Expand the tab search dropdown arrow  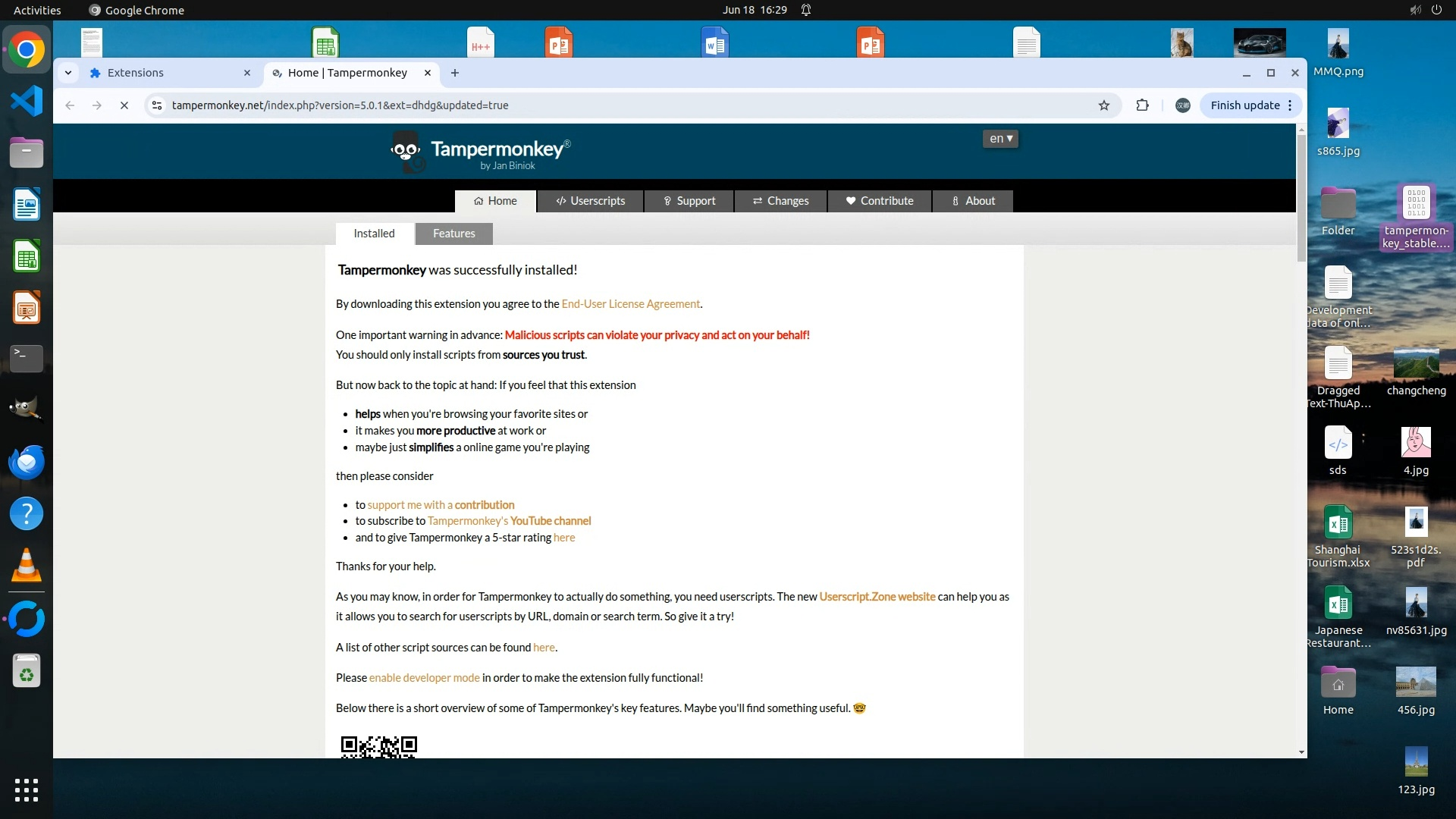coord(68,73)
